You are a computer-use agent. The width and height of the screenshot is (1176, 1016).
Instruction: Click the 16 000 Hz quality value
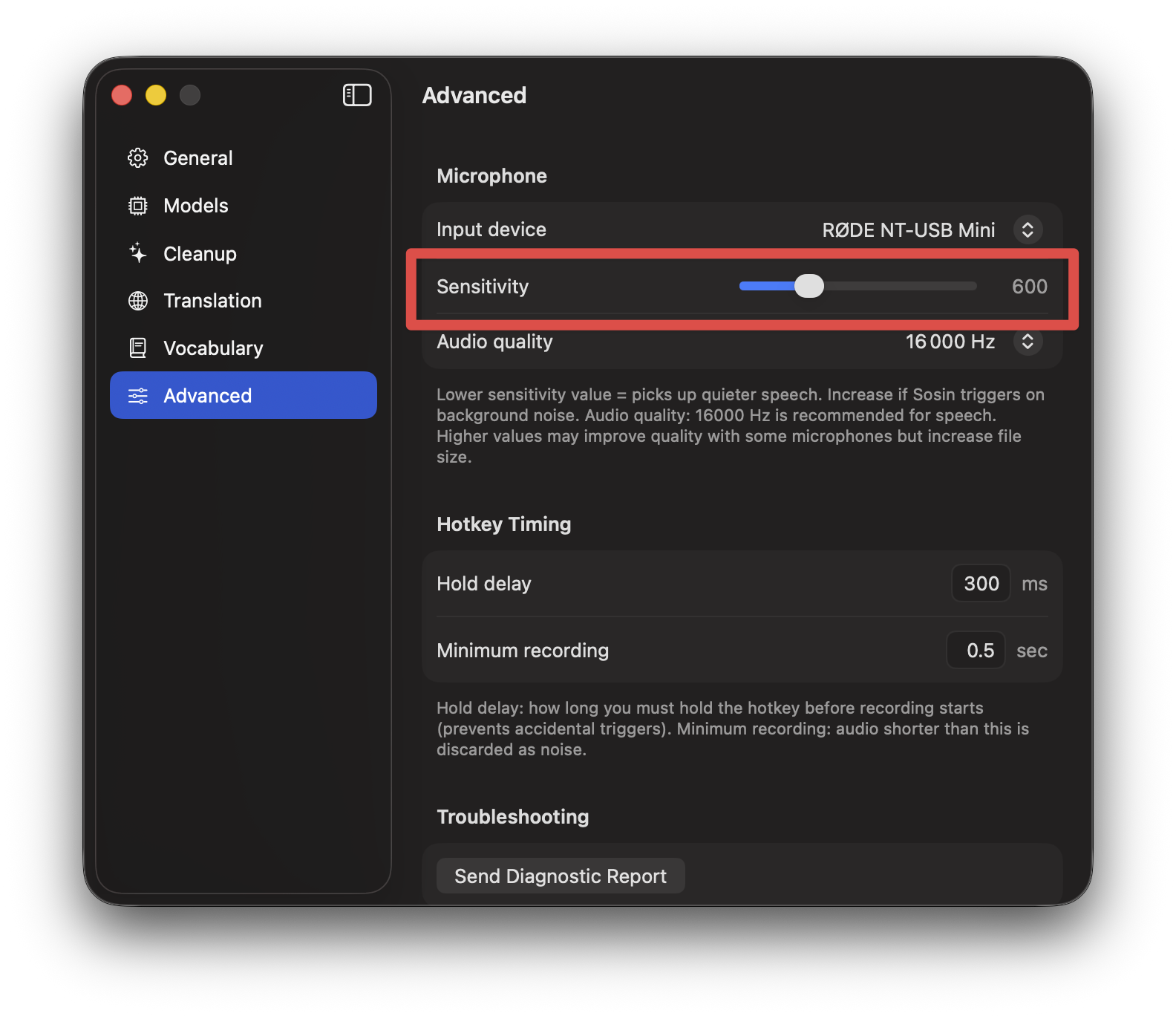(x=950, y=342)
